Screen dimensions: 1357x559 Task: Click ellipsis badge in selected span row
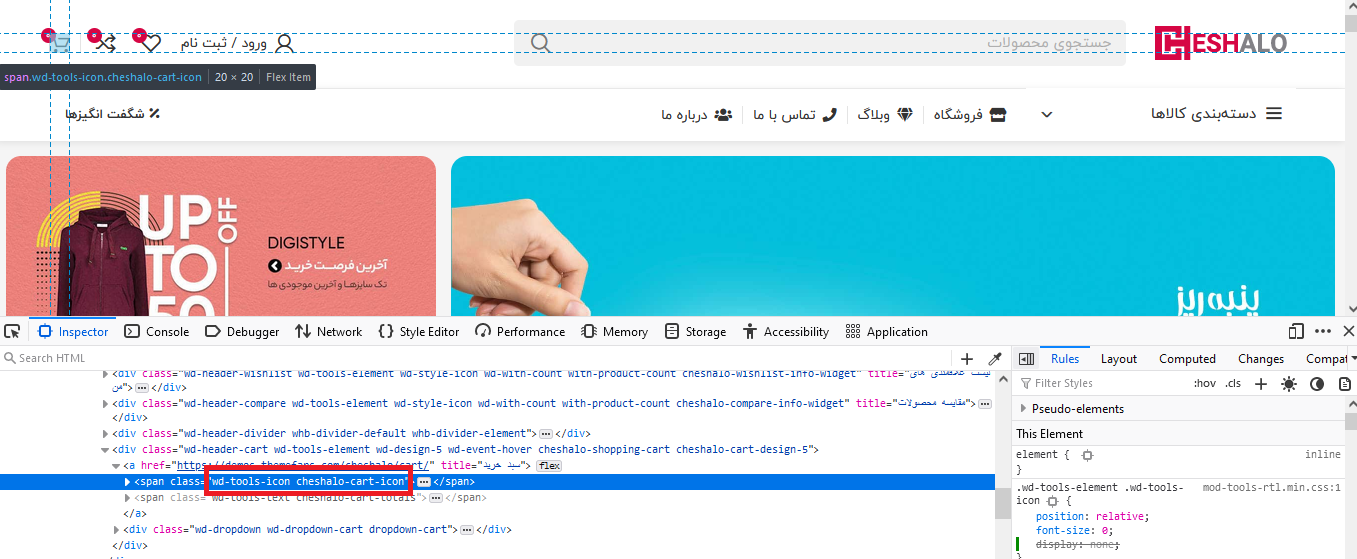[x=423, y=482]
